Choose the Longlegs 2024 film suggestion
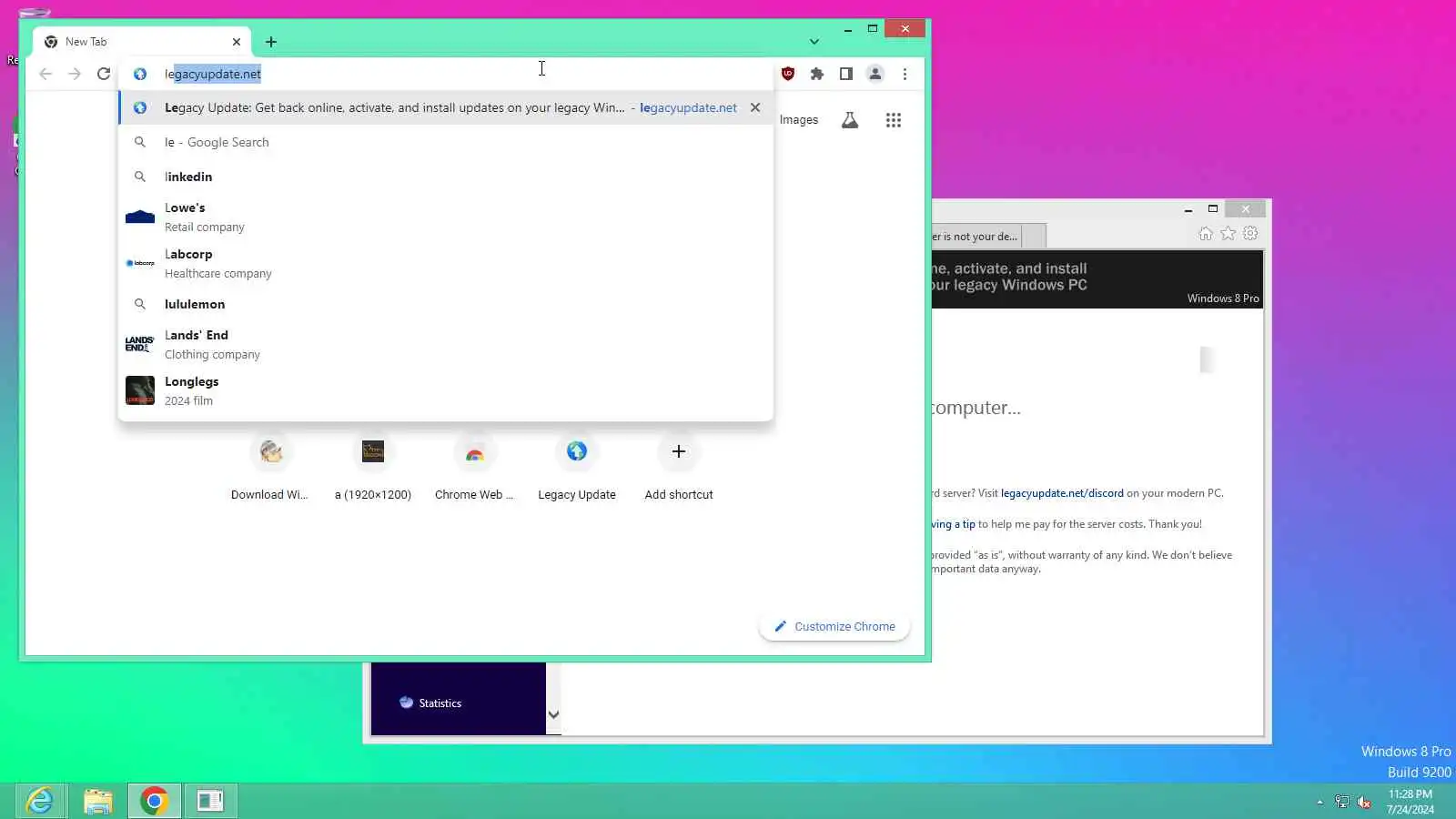 446,391
